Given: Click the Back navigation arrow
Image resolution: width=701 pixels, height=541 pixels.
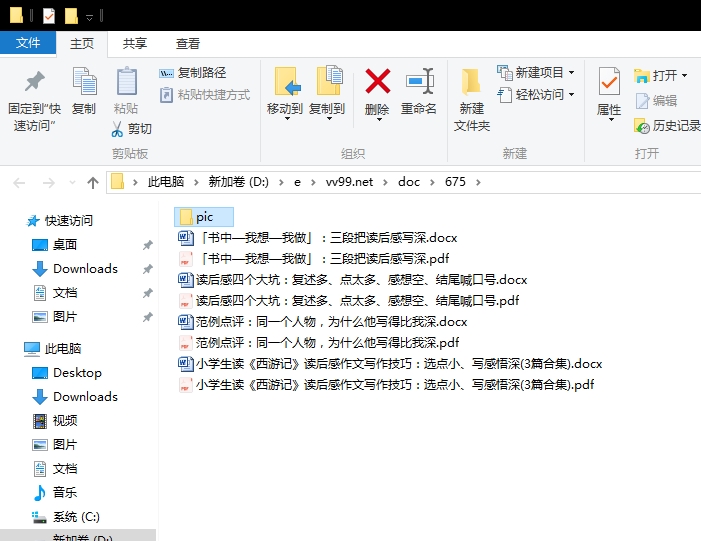Looking at the screenshot, I should tap(19, 182).
